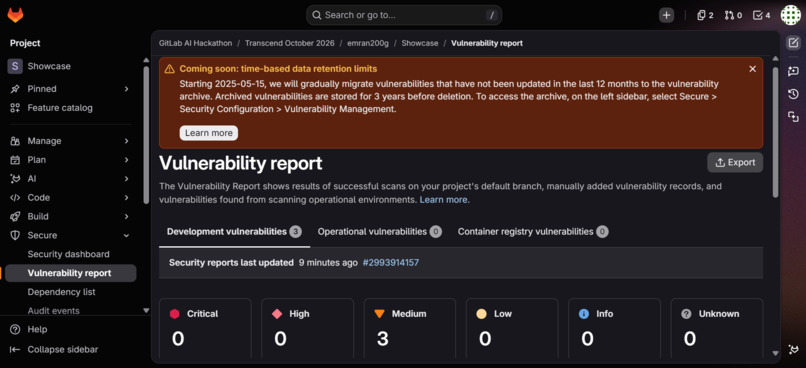Click the Info severity icon
The width and height of the screenshot is (806, 368).
583,314
